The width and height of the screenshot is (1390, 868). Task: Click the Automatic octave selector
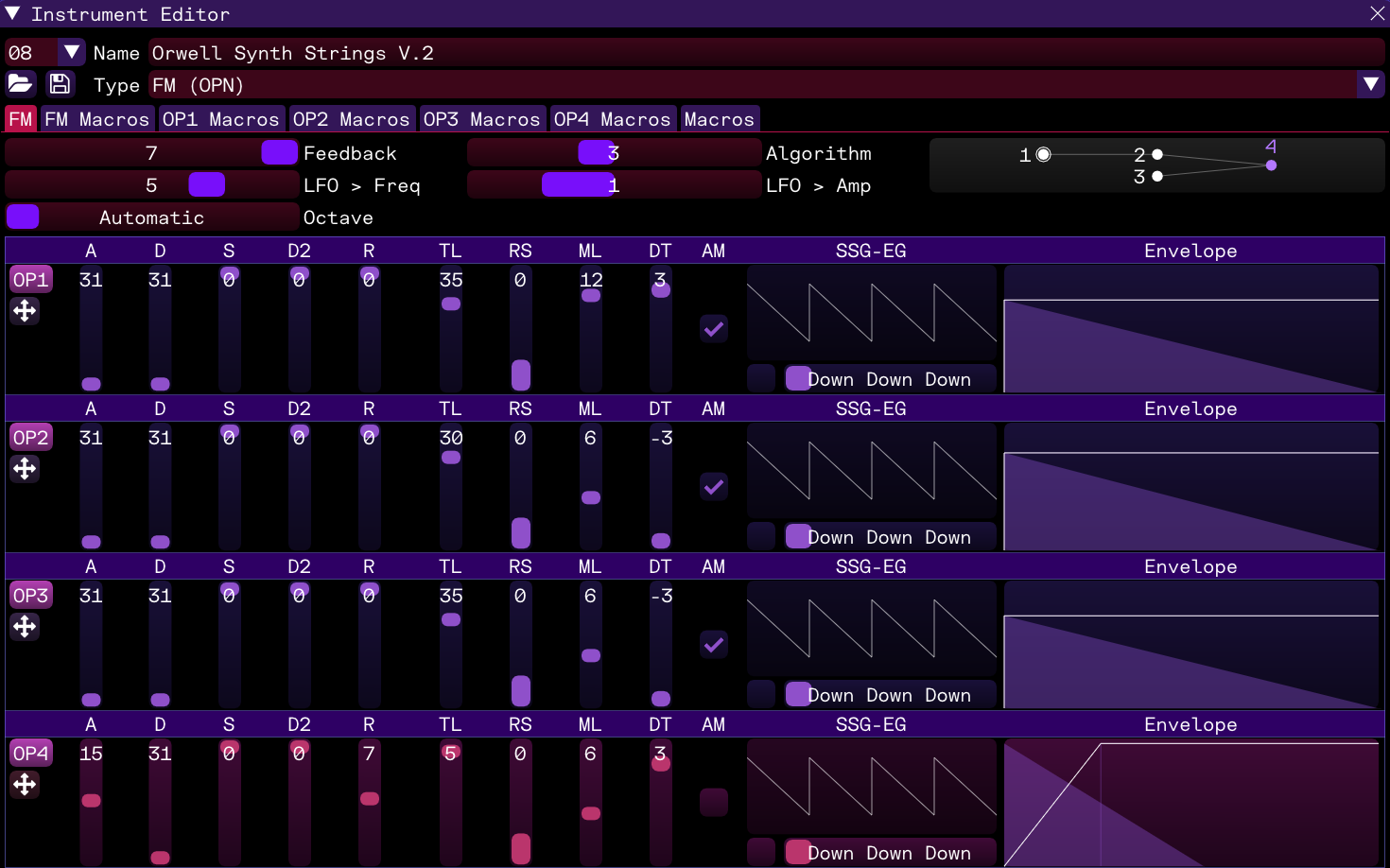[x=151, y=217]
